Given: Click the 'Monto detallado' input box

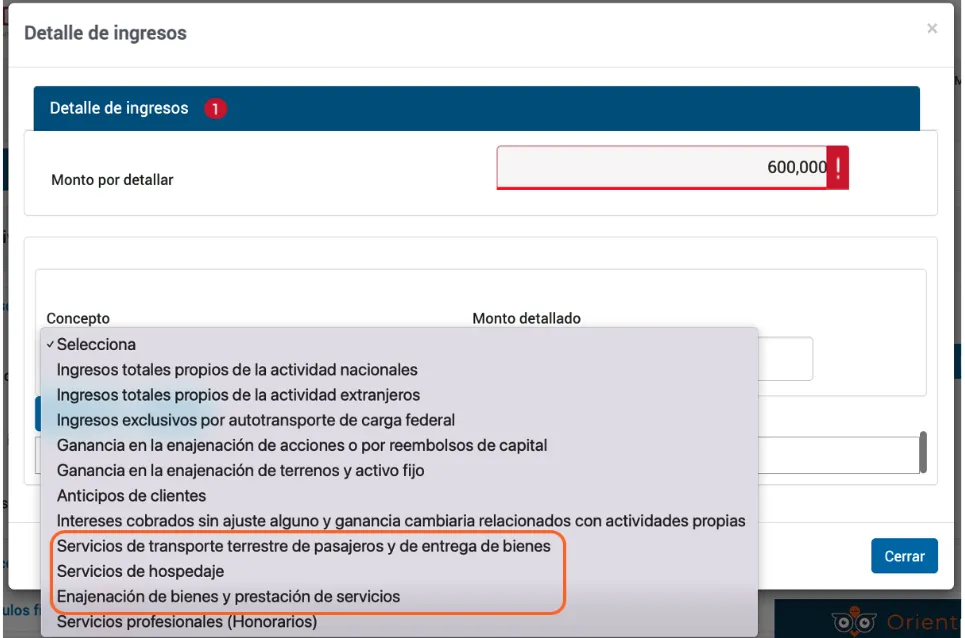Looking at the screenshot, I should tap(785, 358).
